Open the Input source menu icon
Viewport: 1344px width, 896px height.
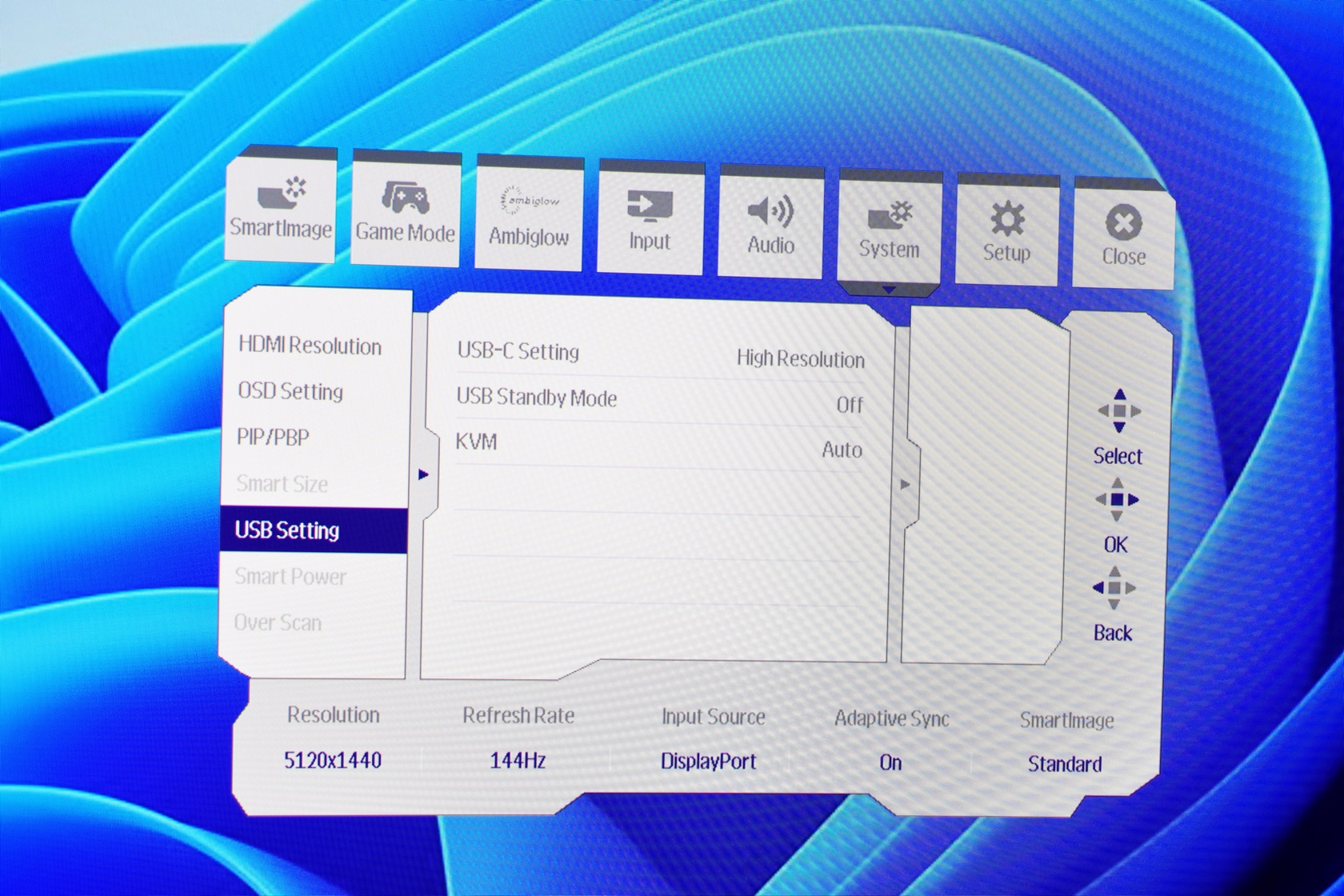[650, 206]
